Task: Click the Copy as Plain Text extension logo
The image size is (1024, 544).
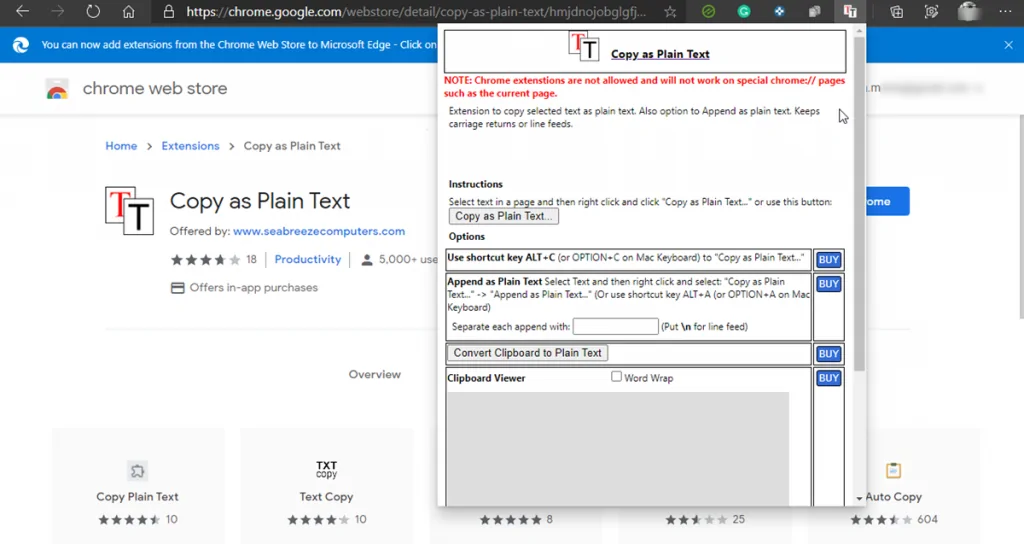Action: pos(129,210)
